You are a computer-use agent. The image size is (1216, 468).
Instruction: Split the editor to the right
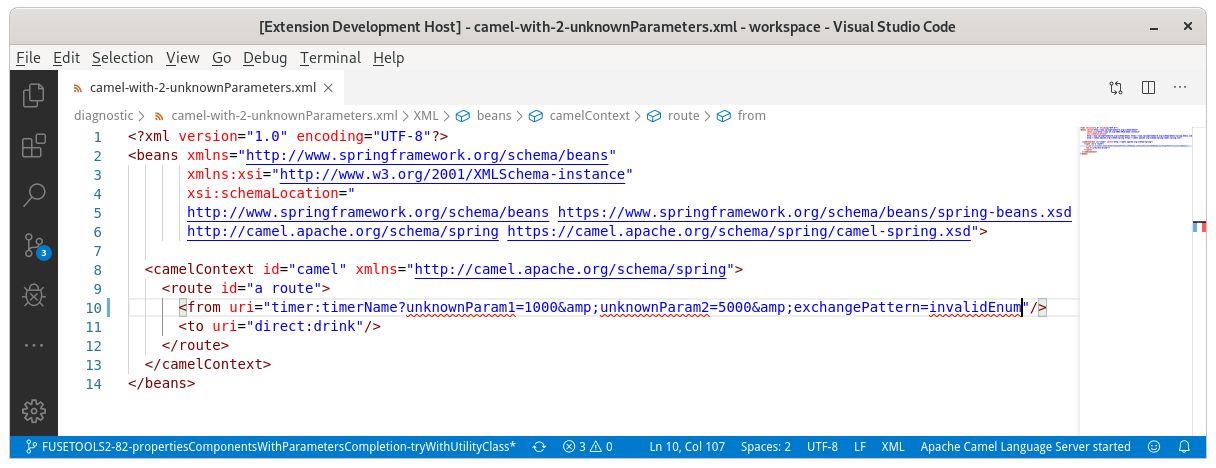1149,88
